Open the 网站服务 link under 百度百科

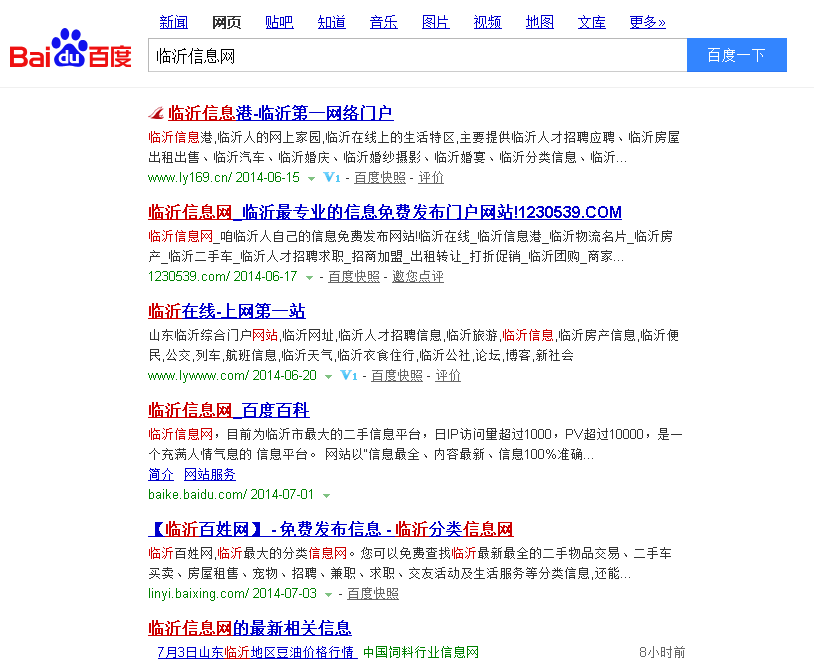tap(210, 475)
